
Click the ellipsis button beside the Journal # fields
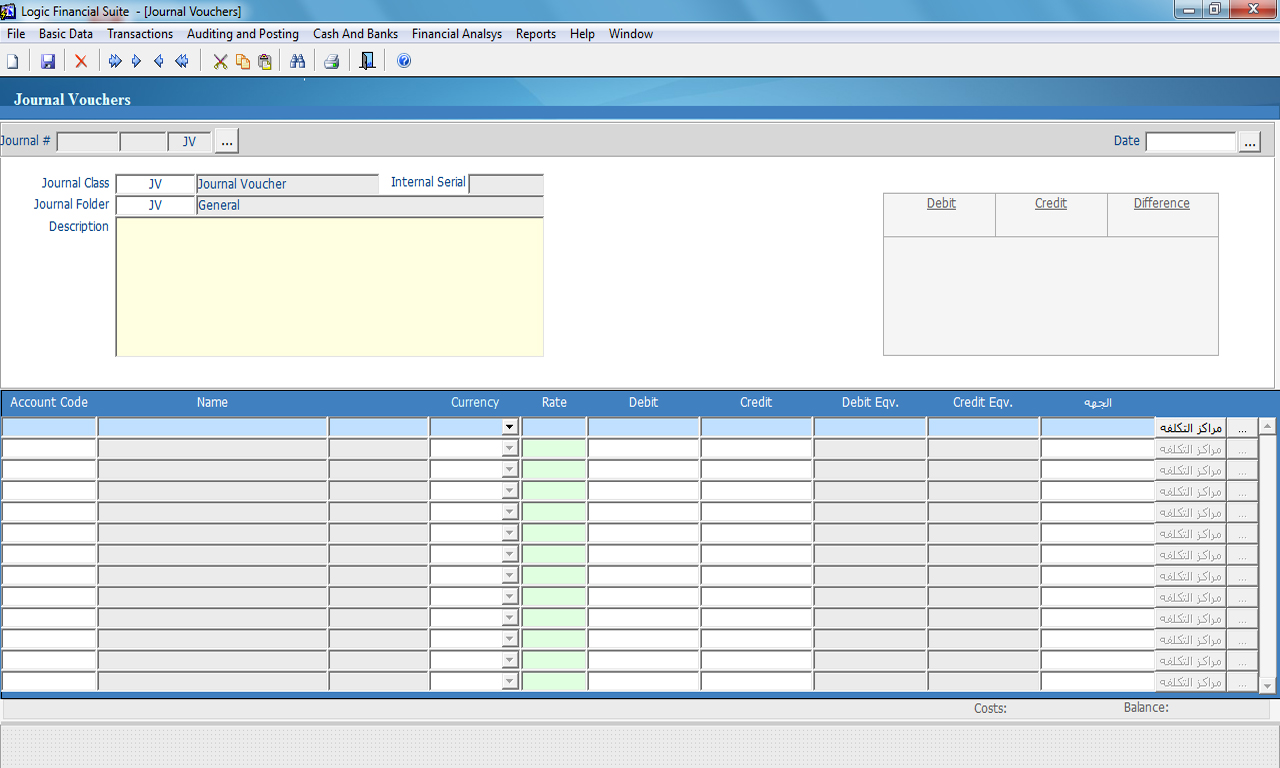(227, 142)
